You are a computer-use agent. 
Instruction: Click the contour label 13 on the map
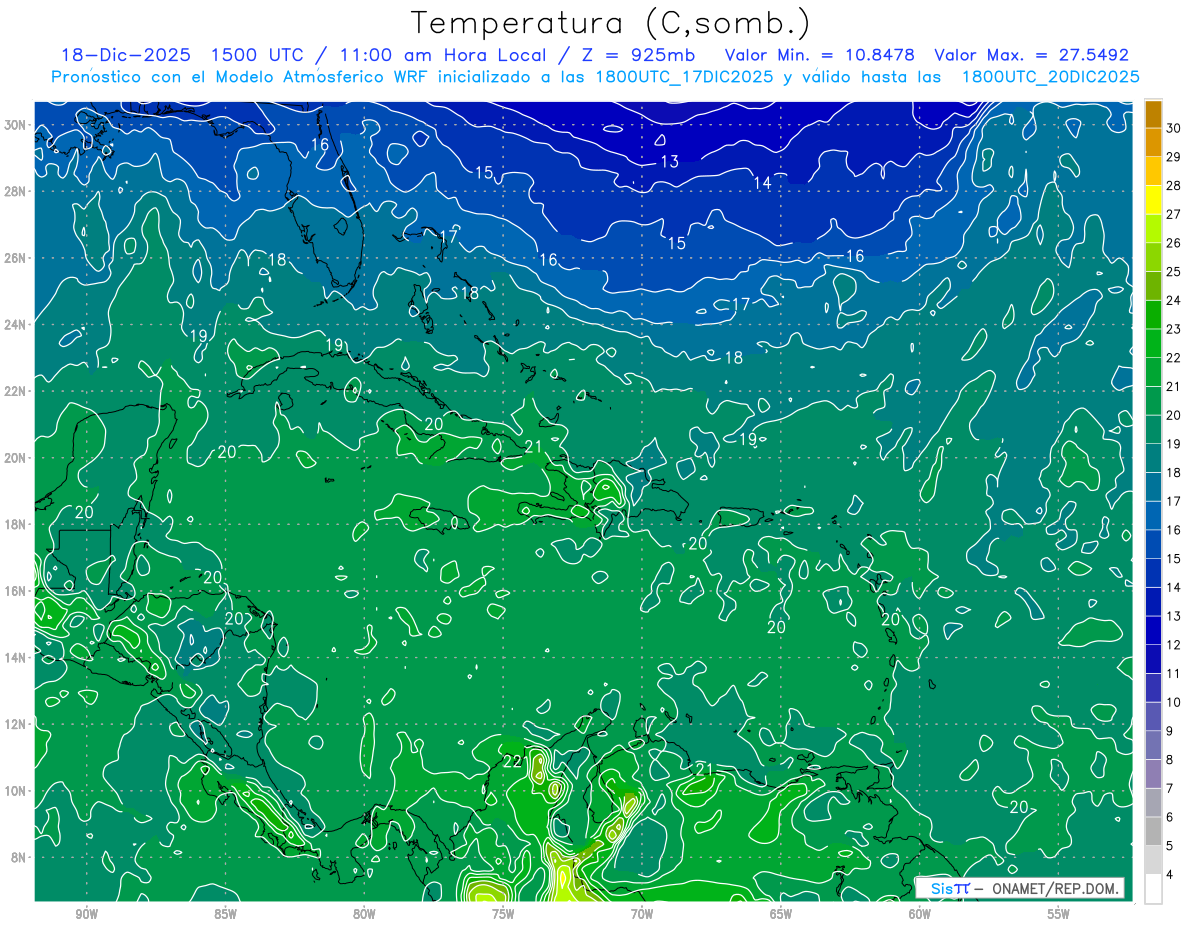670,162
